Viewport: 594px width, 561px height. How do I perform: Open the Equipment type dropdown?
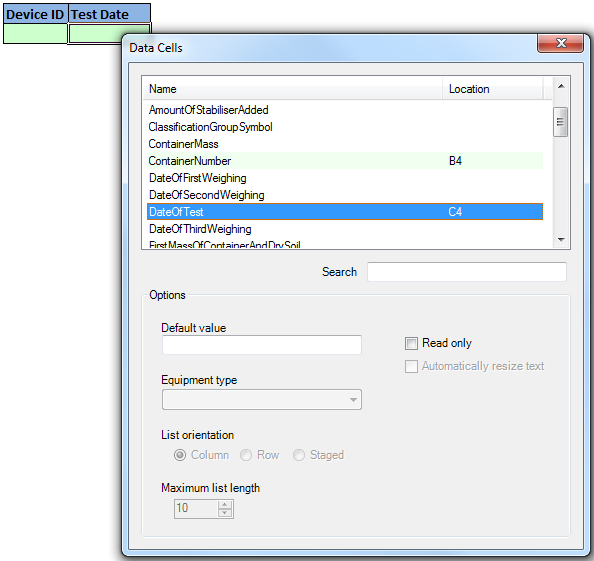[x=262, y=400]
